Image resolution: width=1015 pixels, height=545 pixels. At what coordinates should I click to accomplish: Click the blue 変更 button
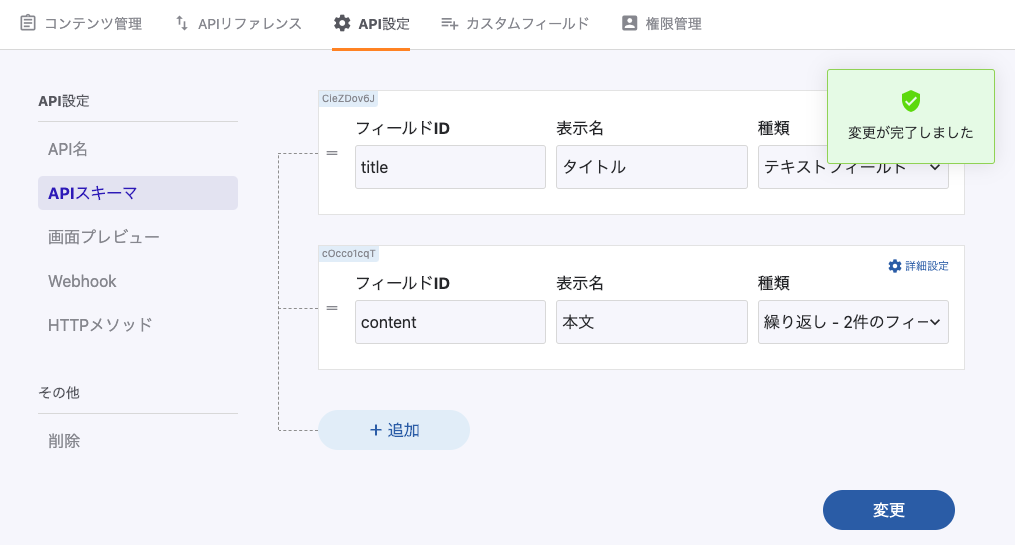tap(888, 510)
